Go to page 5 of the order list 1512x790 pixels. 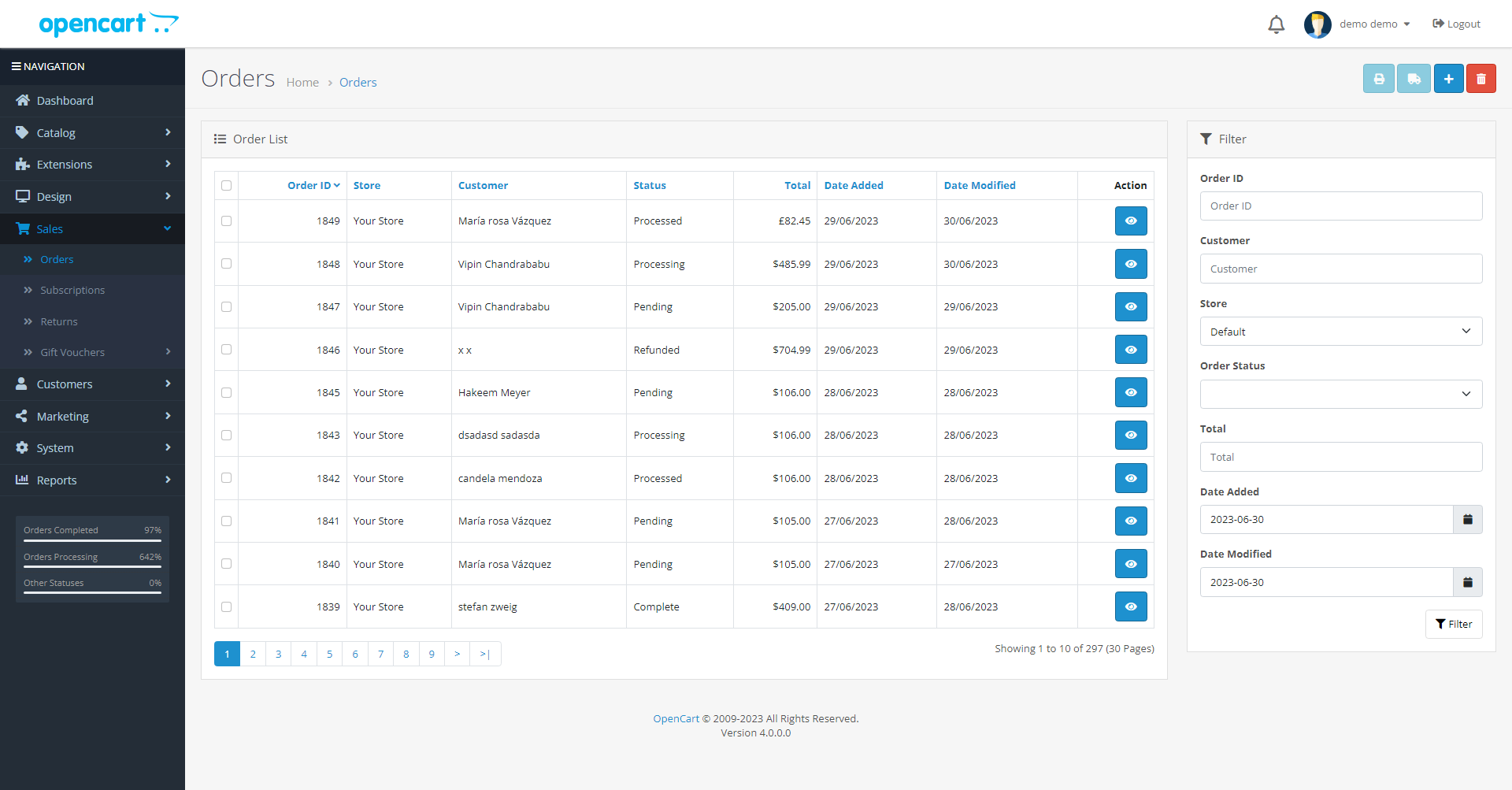[329, 654]
